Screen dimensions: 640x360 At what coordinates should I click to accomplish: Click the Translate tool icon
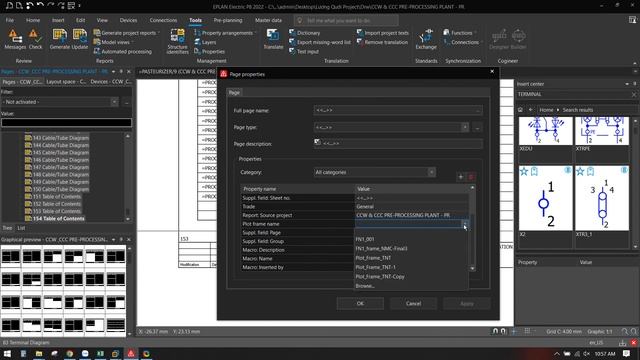point(273,40)
